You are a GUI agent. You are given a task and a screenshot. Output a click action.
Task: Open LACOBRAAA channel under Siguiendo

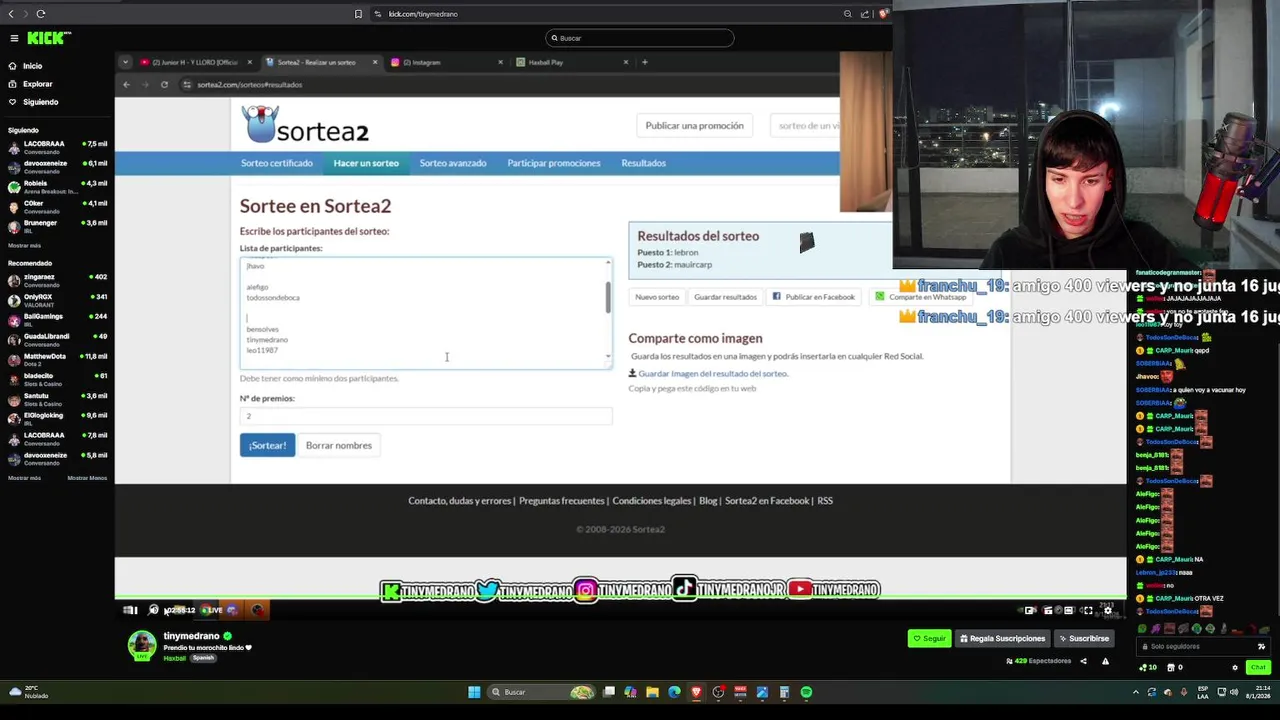tap(57, 147)
